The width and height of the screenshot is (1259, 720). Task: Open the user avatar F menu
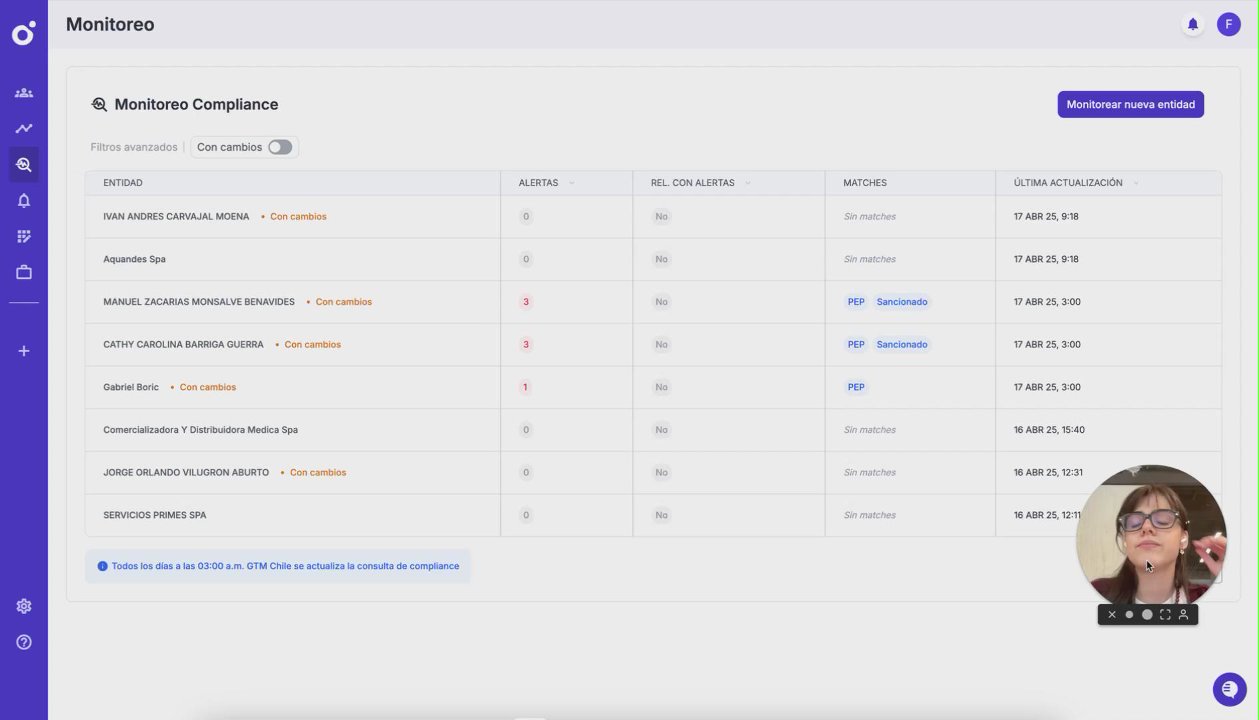point(1228,25)
